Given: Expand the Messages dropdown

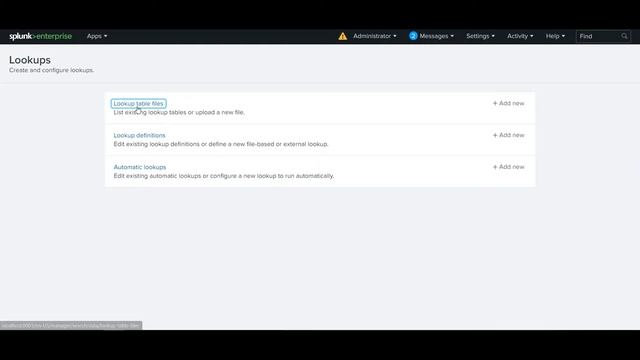Looking at the screenshot, I should [x=436, y=36].
